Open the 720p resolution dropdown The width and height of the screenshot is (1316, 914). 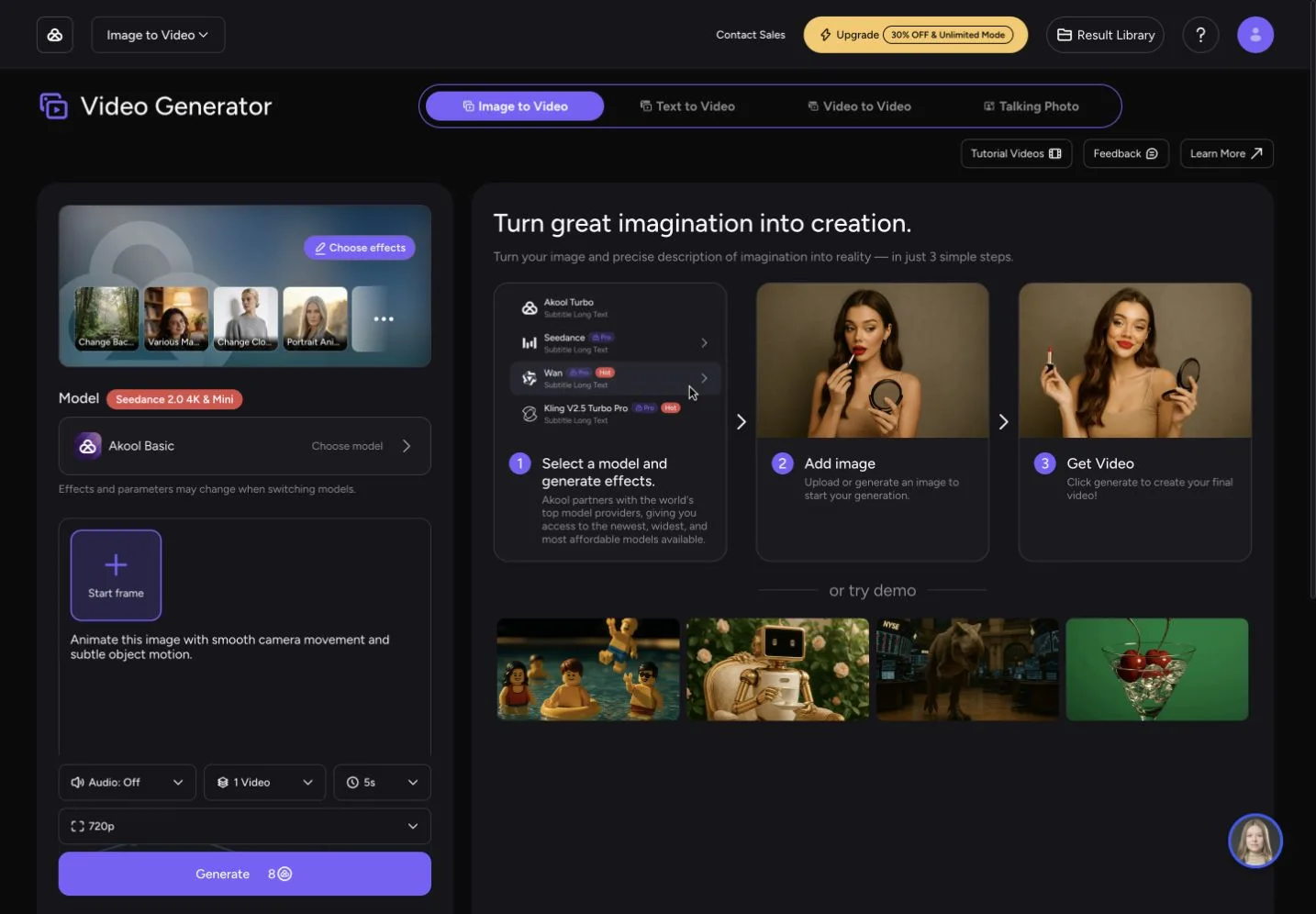pyautogui.click(x=245, y=827)
